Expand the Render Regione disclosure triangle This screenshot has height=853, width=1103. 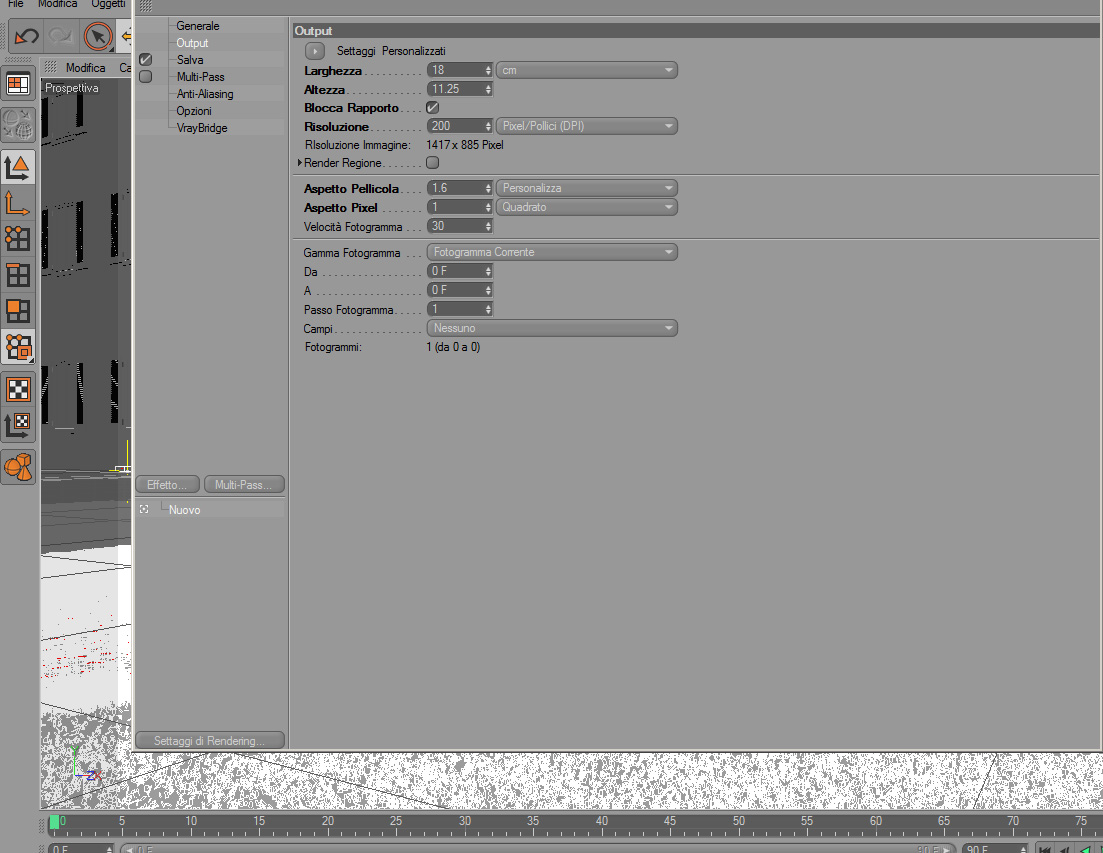pos(300,162)
